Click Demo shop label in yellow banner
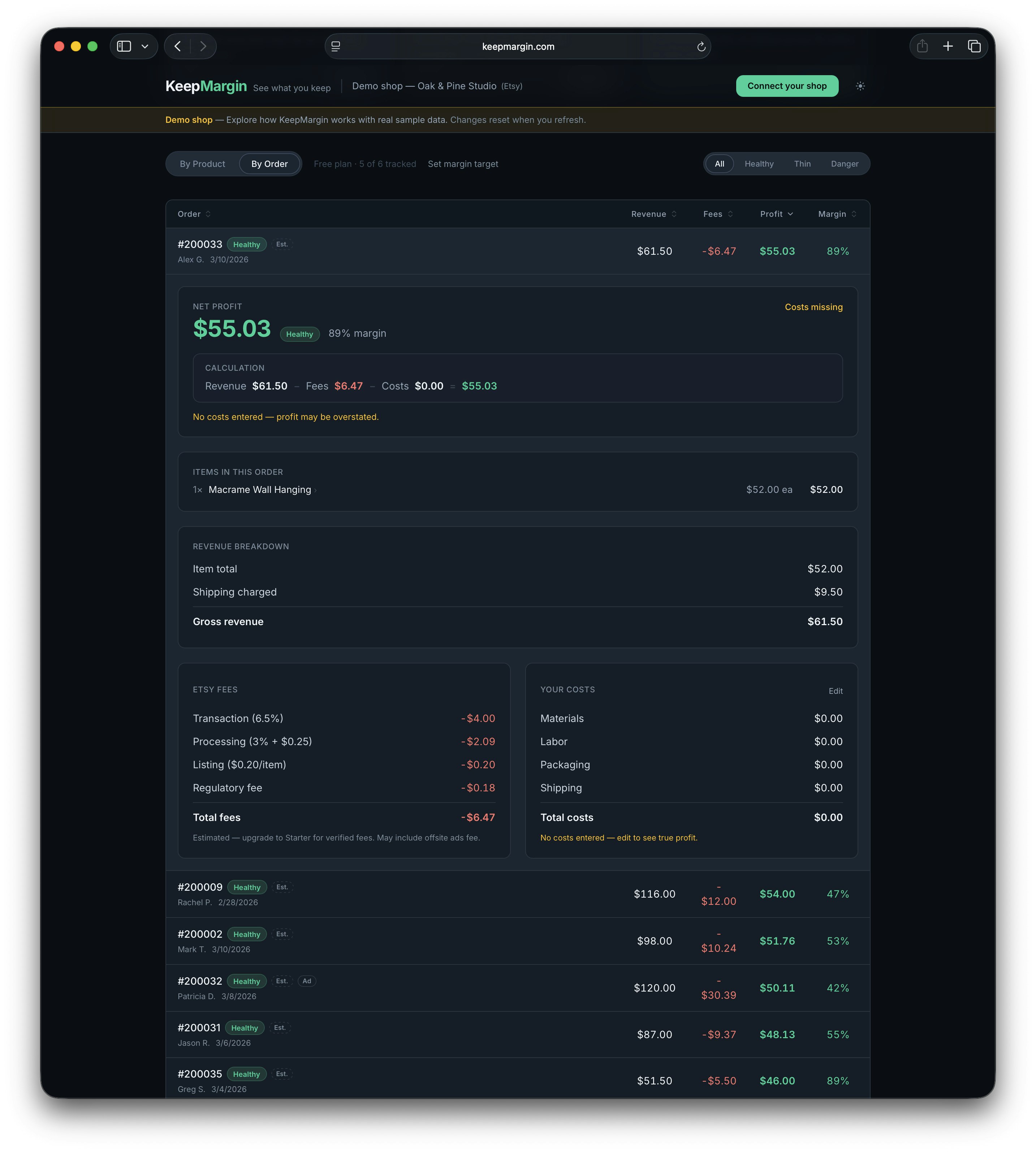Image resolution: width=1036 pixels, height=1152 pixels. tap(189, 120)
